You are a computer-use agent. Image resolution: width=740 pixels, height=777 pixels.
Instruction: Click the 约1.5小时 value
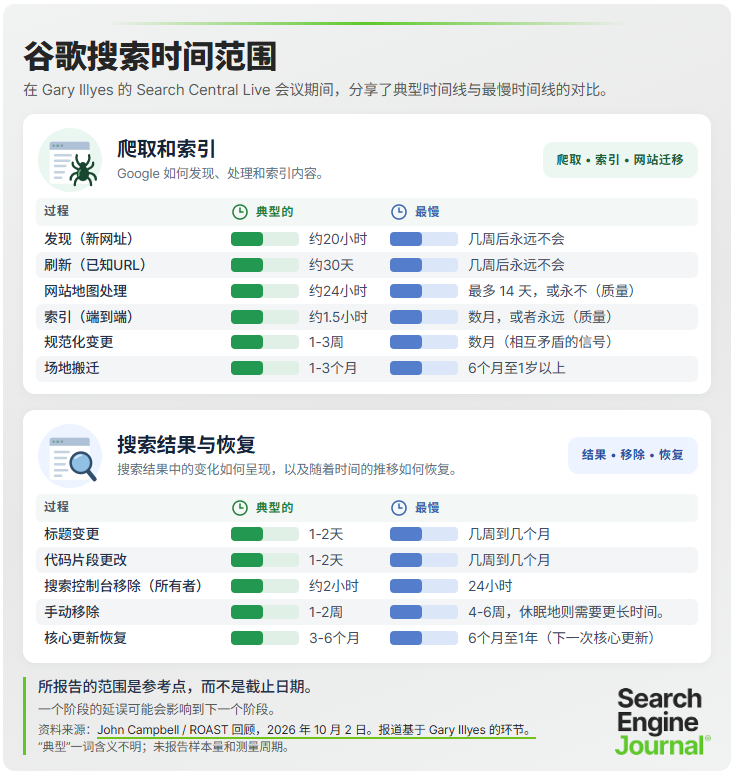coord(338,317)
